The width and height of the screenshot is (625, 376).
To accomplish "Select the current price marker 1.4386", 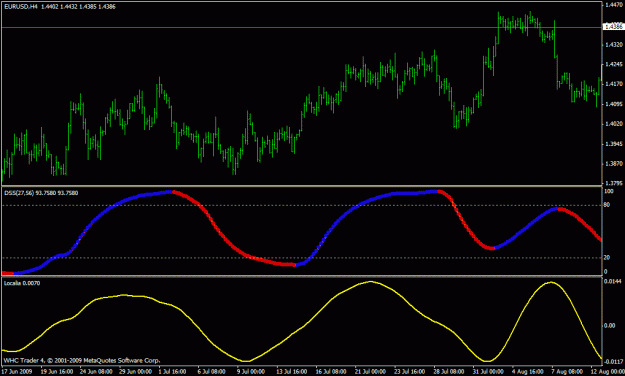I will coord(613,27).
